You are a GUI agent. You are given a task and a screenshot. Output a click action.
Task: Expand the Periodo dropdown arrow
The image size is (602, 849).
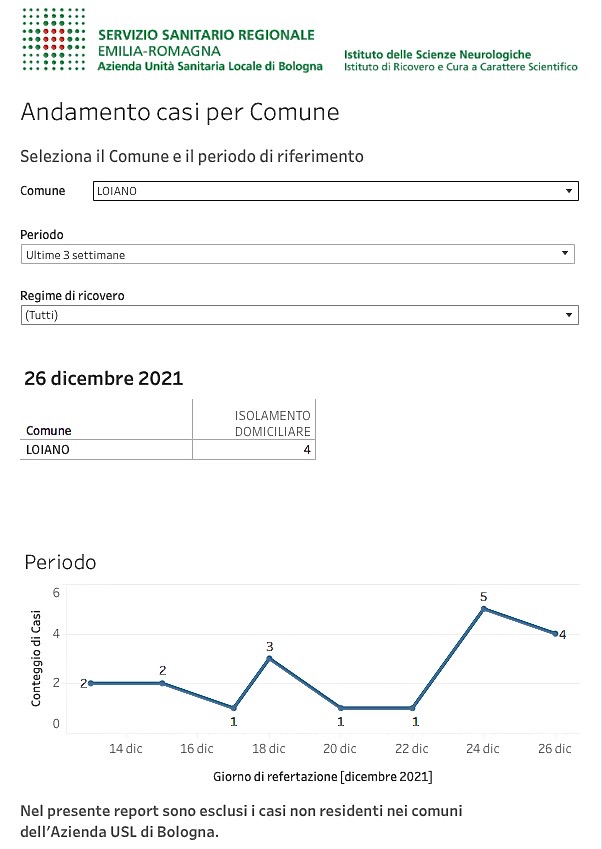point(565,253)
